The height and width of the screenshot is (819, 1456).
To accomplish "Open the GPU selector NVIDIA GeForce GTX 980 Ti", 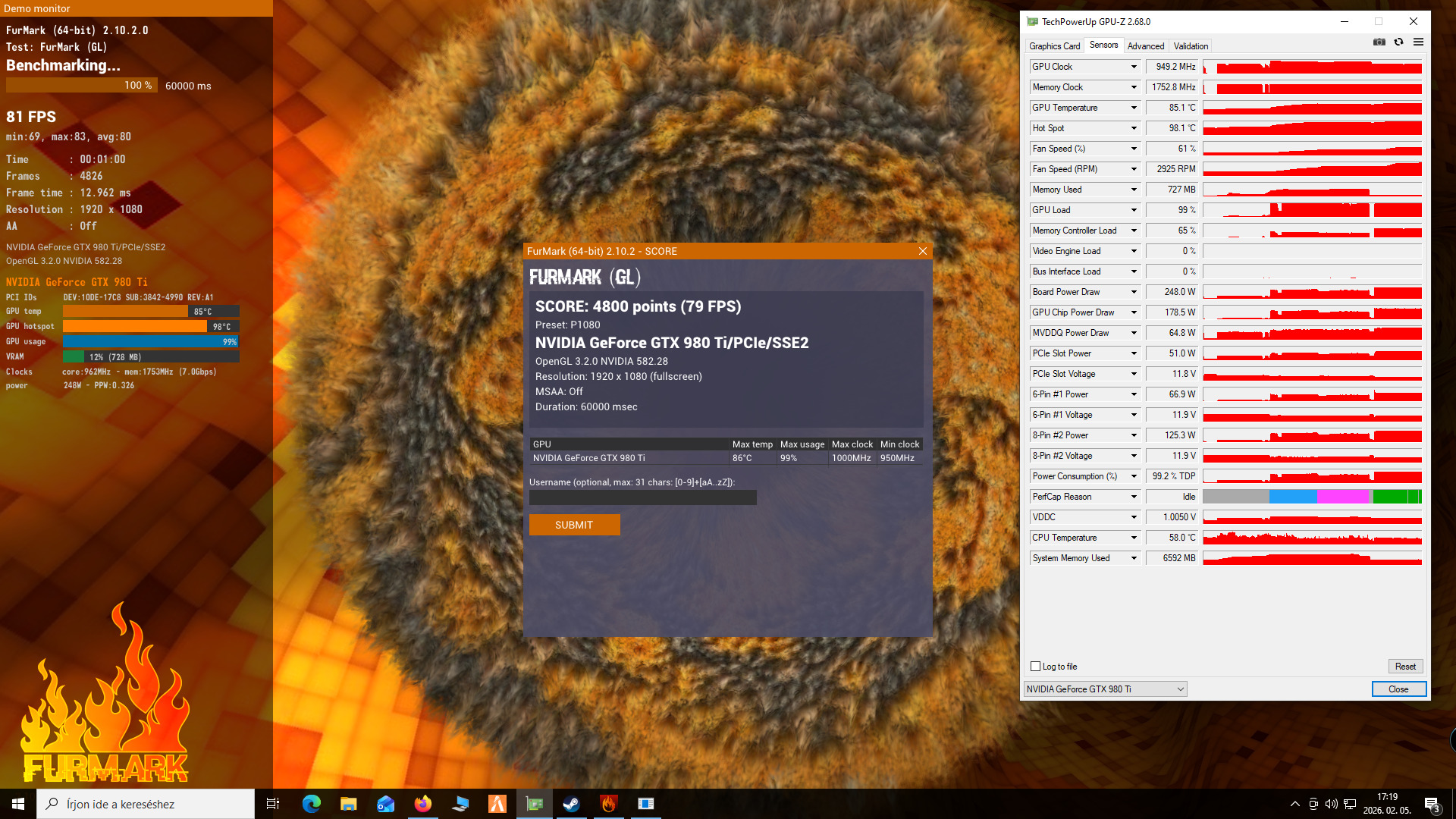I will 1105,689.
